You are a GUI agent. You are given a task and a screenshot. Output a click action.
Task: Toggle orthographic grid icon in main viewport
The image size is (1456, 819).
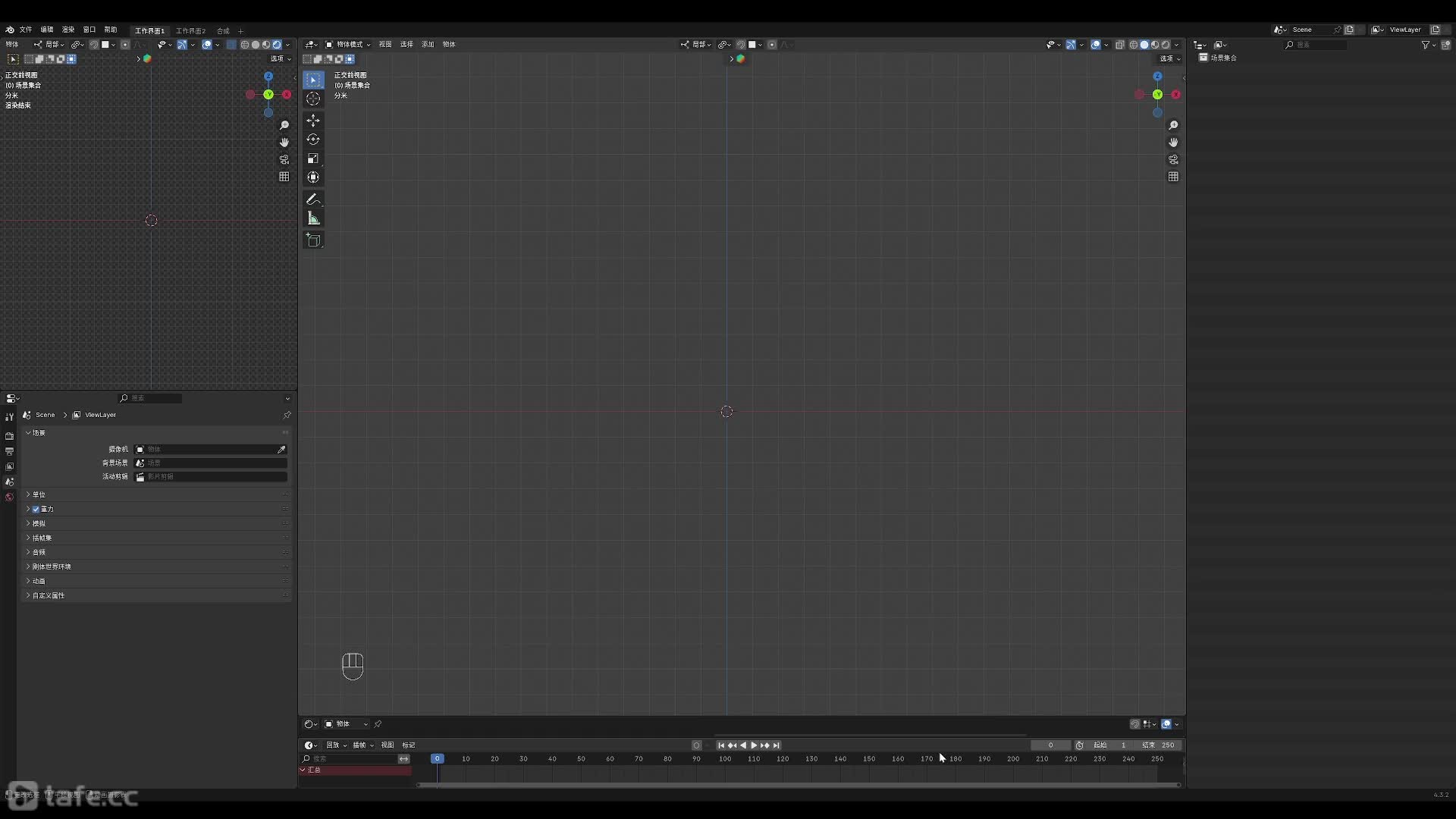1173,177
